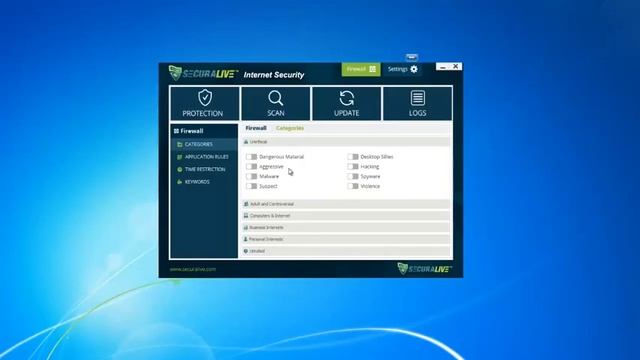Open the Logs list tile
This screenshot has height=360, width=640.
[418, 103]
